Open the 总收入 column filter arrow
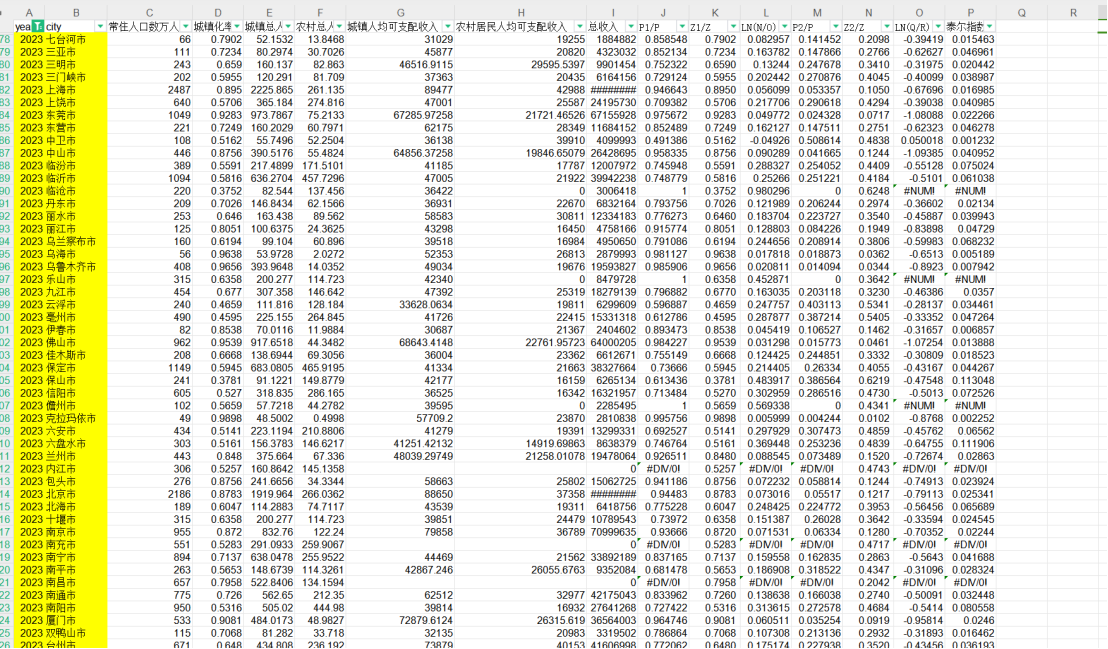The width and height of the screenshot is (1108, 649). (x=631, y=27)
